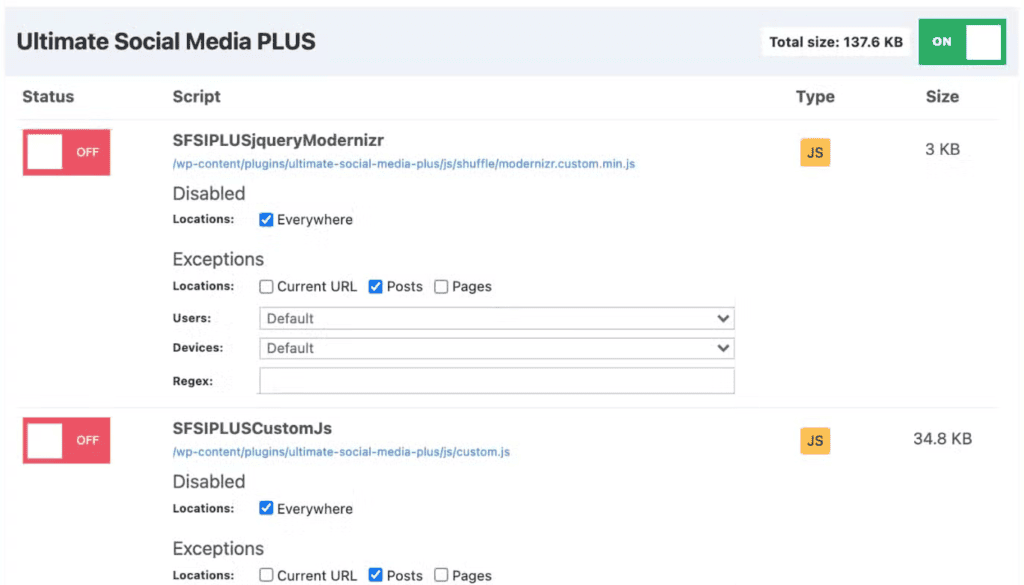The image size is (1024, 585).
Task: Turn on the SFSIPLUSCustomJs status toggle
Action: pos(66,440)
